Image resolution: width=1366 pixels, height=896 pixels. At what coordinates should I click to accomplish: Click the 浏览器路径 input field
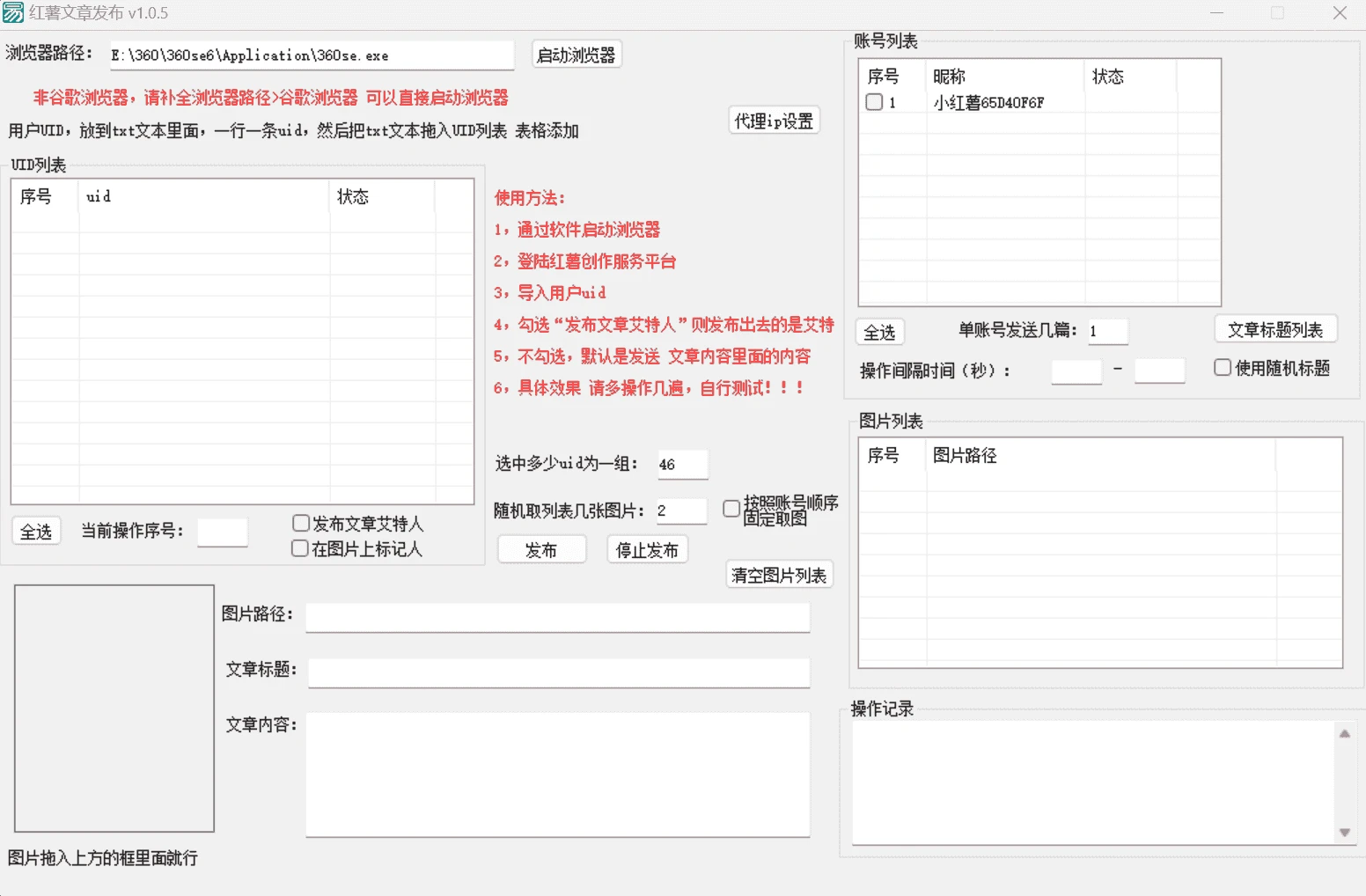[310, 55]
